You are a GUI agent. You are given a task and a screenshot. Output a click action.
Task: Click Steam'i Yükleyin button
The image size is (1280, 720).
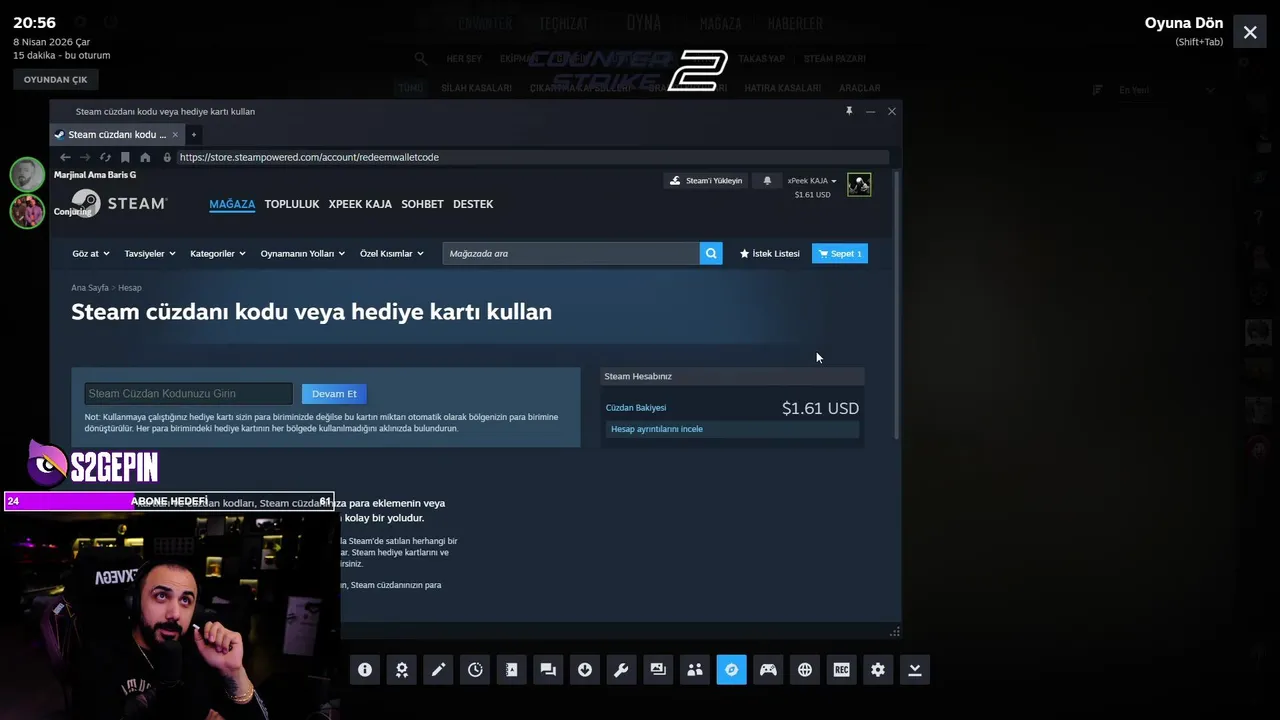(706, 181)
